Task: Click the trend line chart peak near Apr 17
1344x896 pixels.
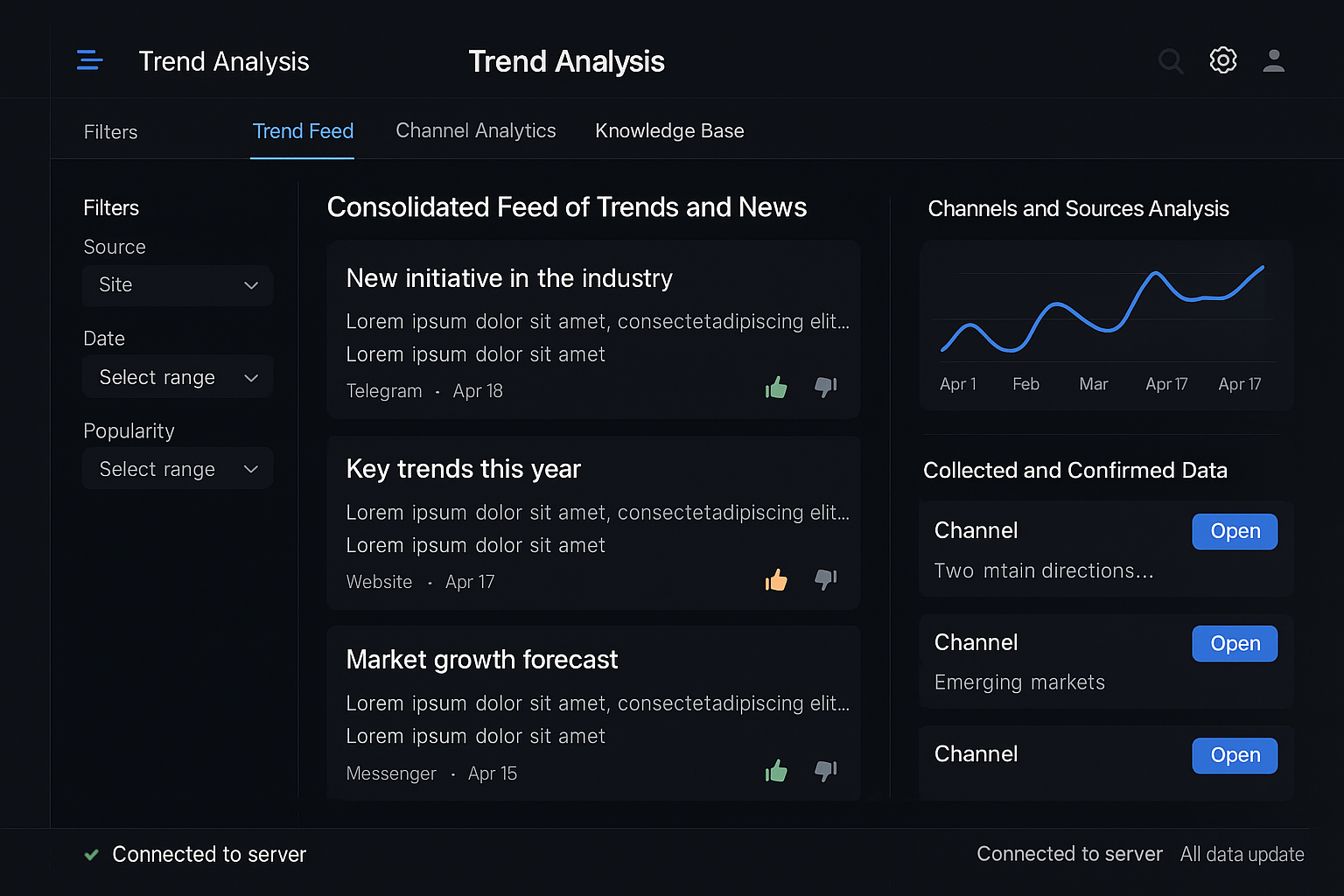Action: tap(1156, 274)
